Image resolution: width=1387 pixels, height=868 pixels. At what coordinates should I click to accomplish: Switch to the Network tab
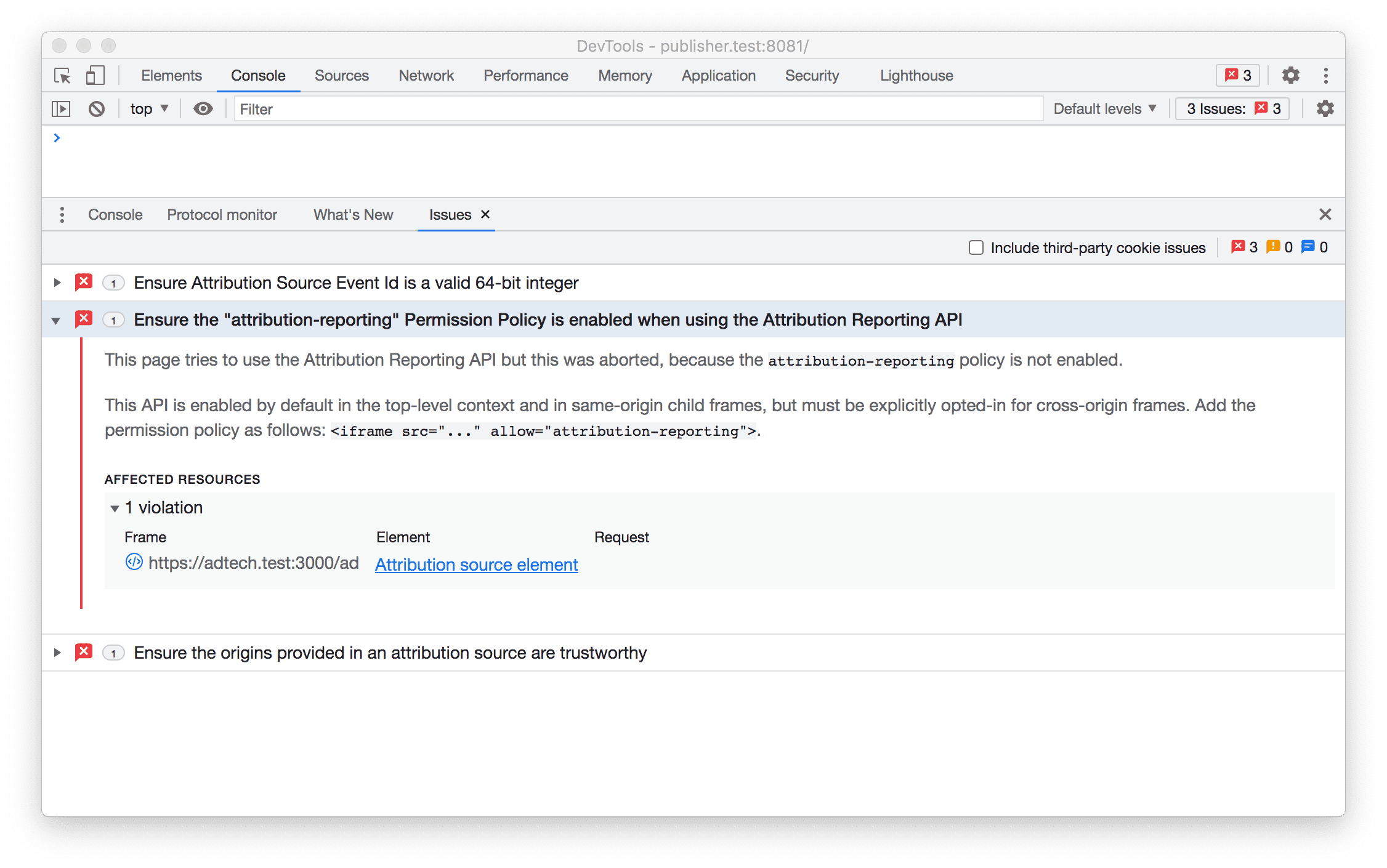426,75
